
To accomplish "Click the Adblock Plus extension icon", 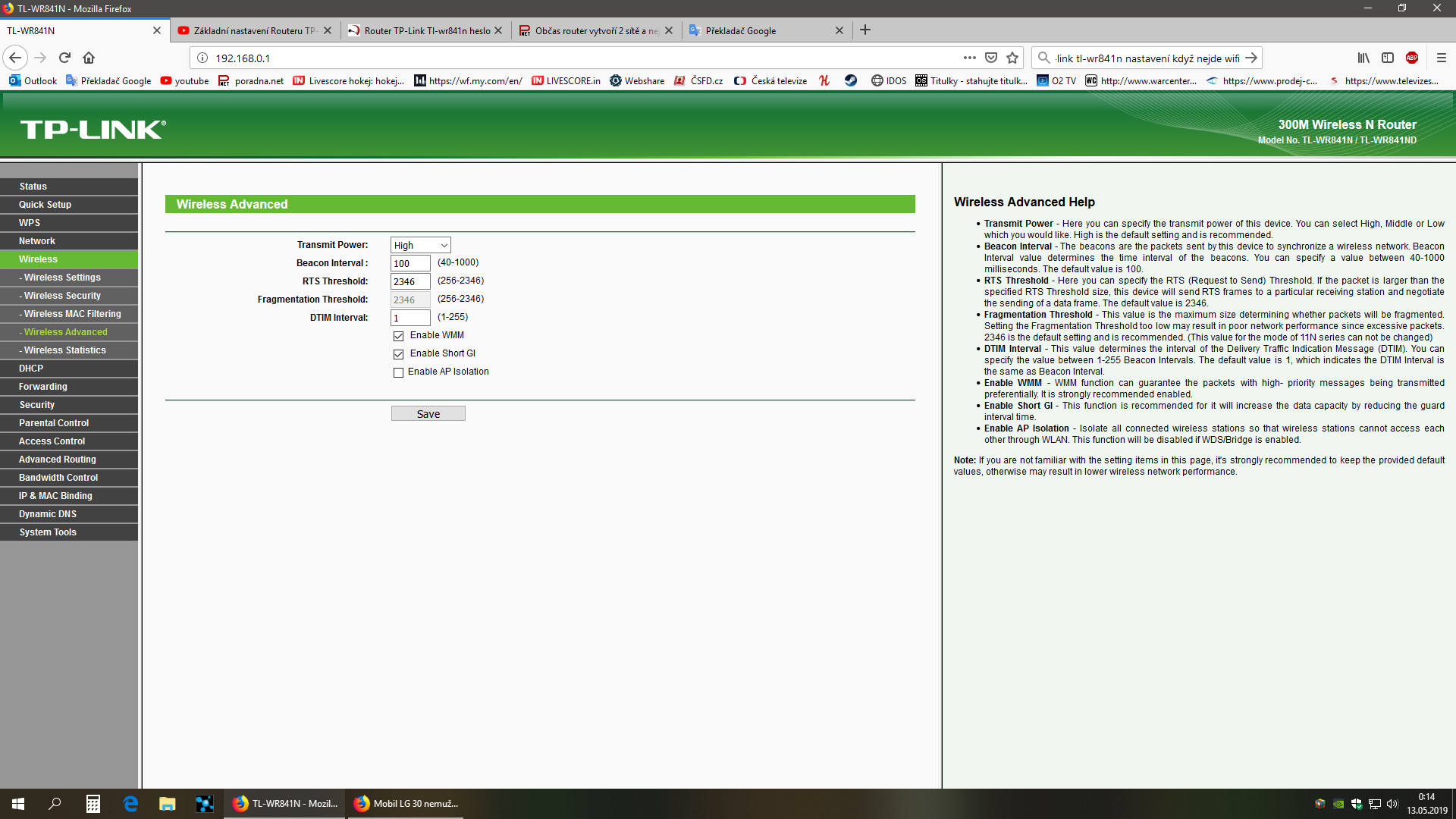I will click(x=1411, y=58).
